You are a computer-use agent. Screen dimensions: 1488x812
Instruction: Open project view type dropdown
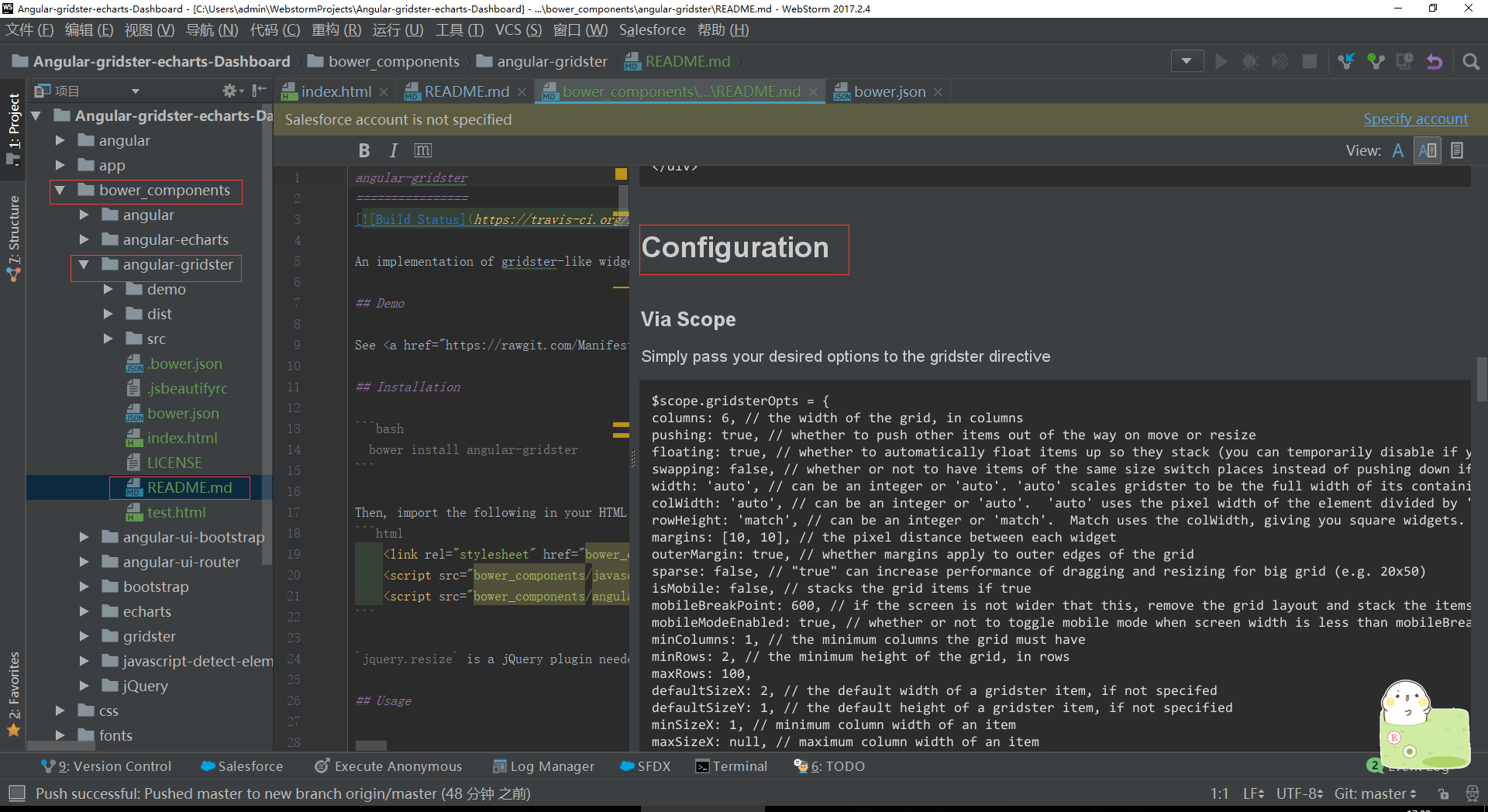(136, 91)
